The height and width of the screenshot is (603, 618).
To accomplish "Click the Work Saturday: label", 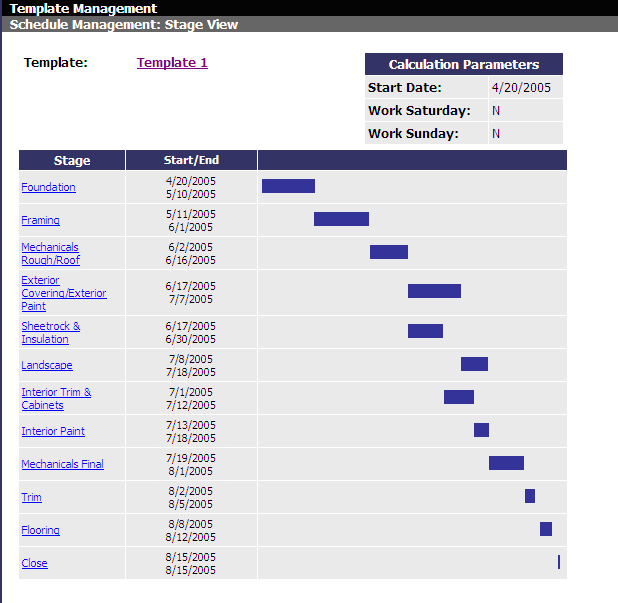I will point(419,111).
